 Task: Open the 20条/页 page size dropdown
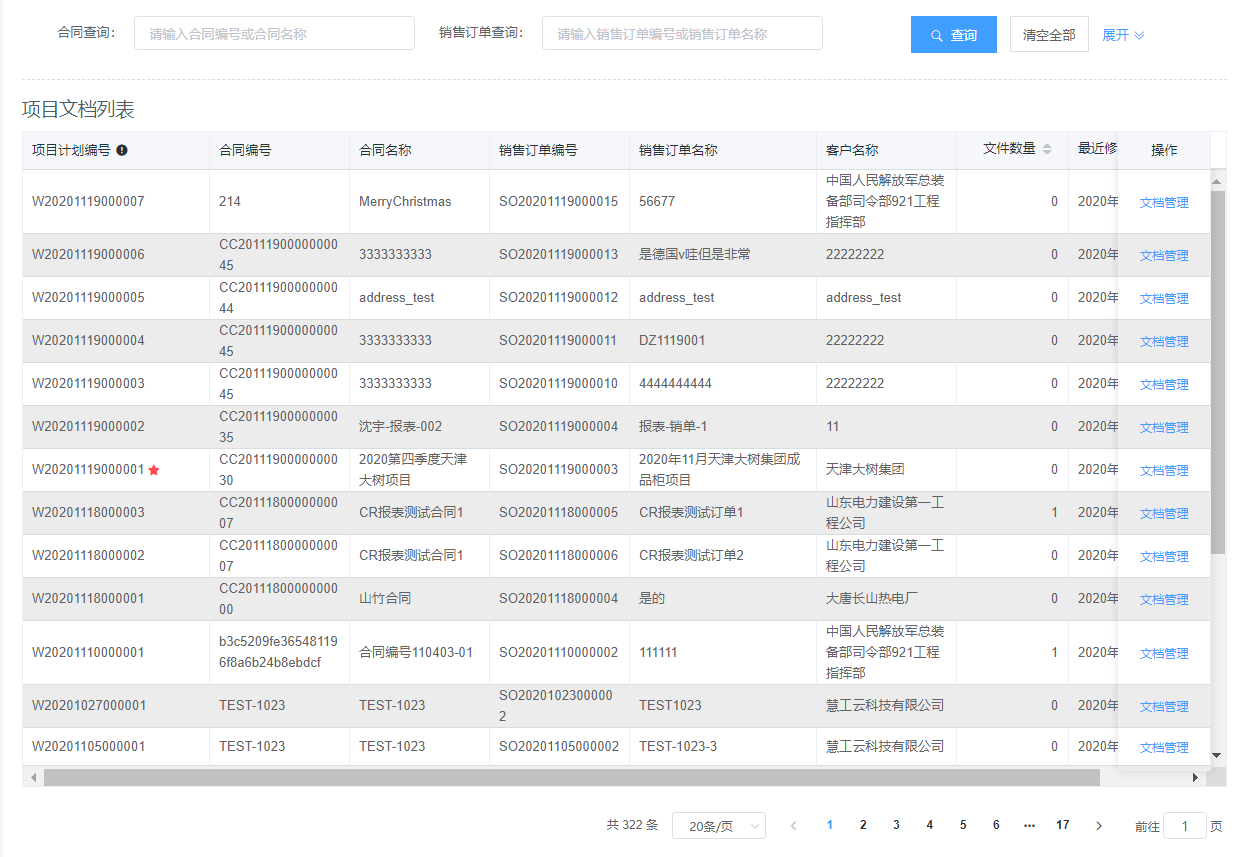pyautogui.click(x=719, y=826)
